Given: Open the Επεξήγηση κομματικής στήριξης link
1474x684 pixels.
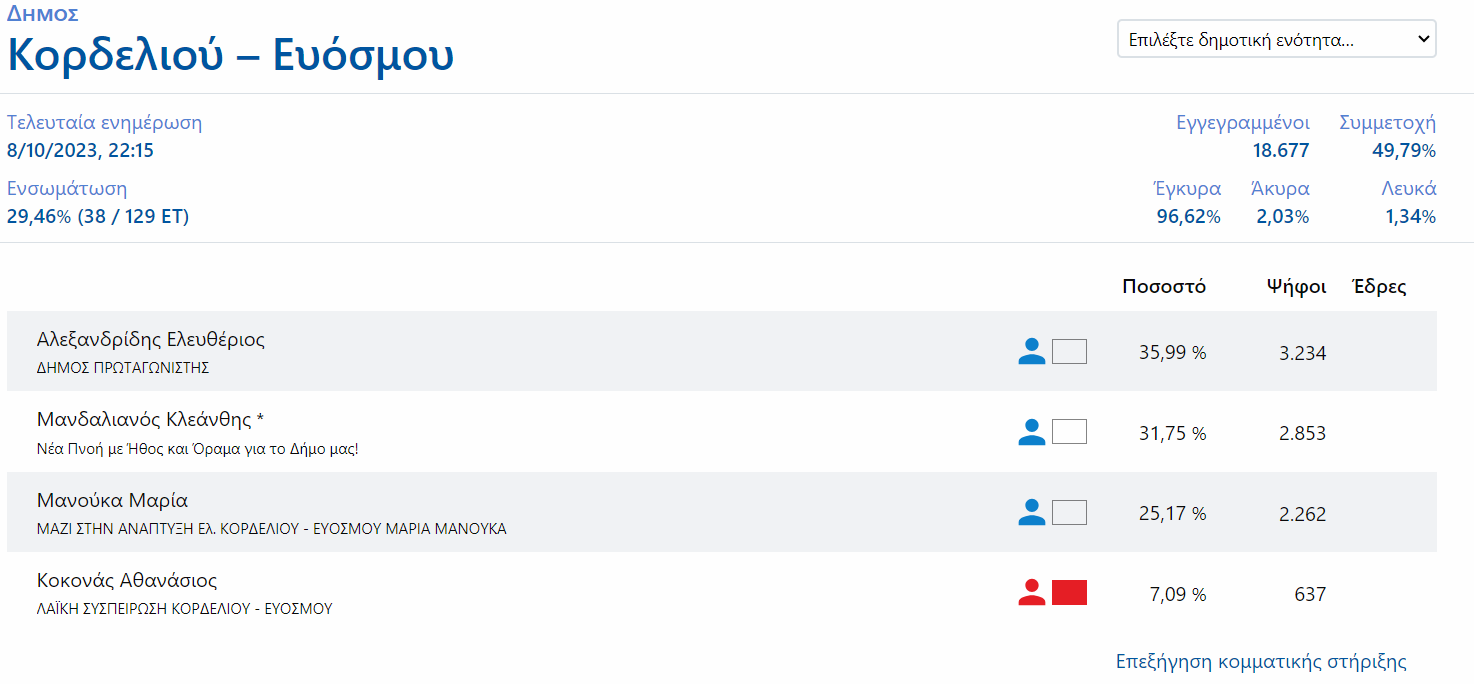Looking at the screenshot, I should pyautogui.click(x=1261, y=662).
